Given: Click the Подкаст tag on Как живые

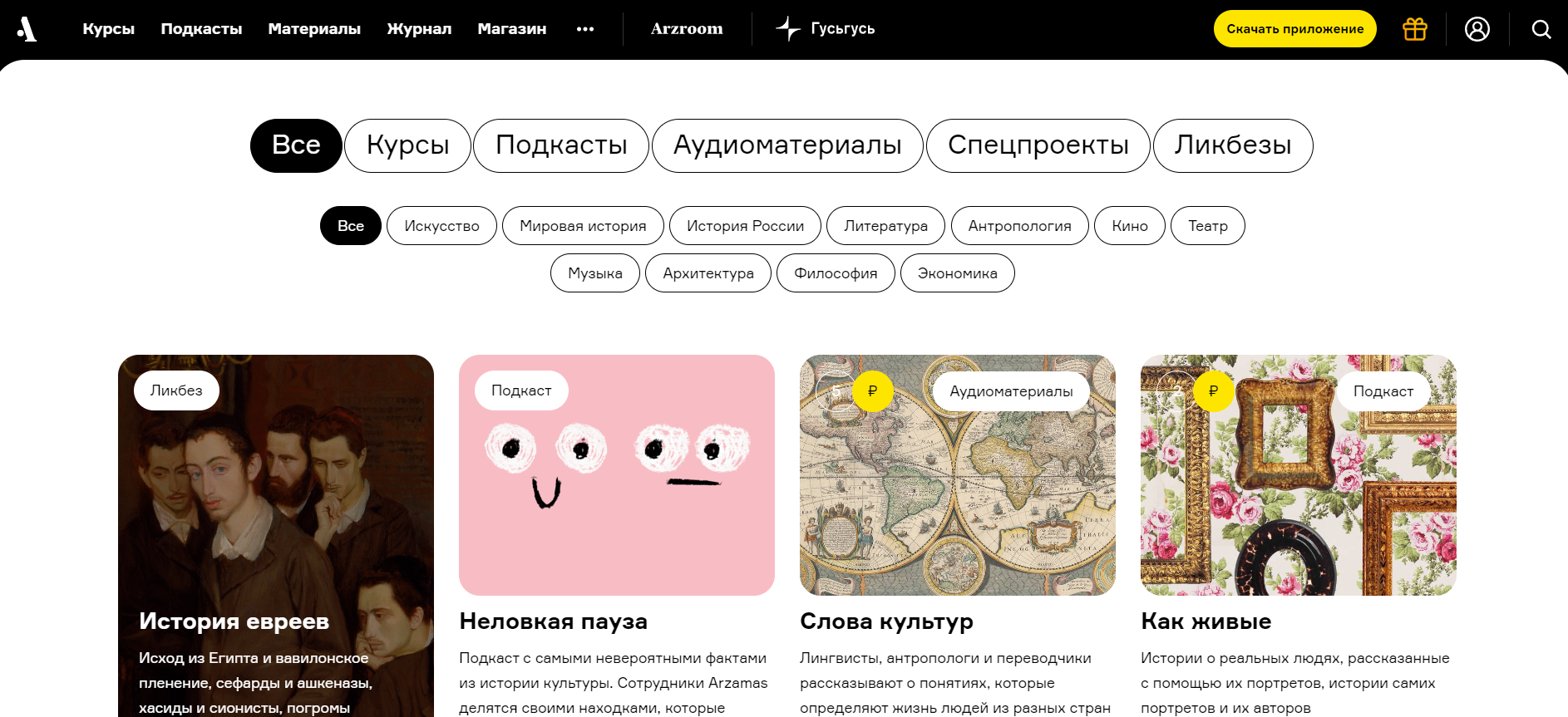Looking at the screenshot, I should click(1383, 391).
